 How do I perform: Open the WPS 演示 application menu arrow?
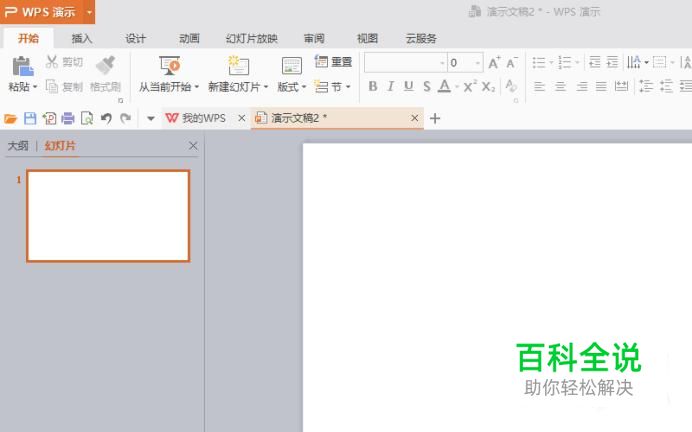tap(89, 12)
